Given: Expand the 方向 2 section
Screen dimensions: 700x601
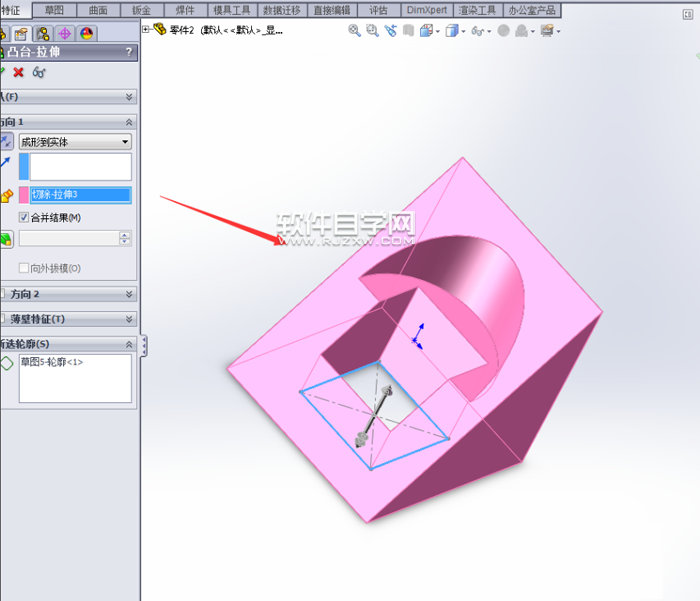Looking at the screenshot, I should [x=129, y=294].
